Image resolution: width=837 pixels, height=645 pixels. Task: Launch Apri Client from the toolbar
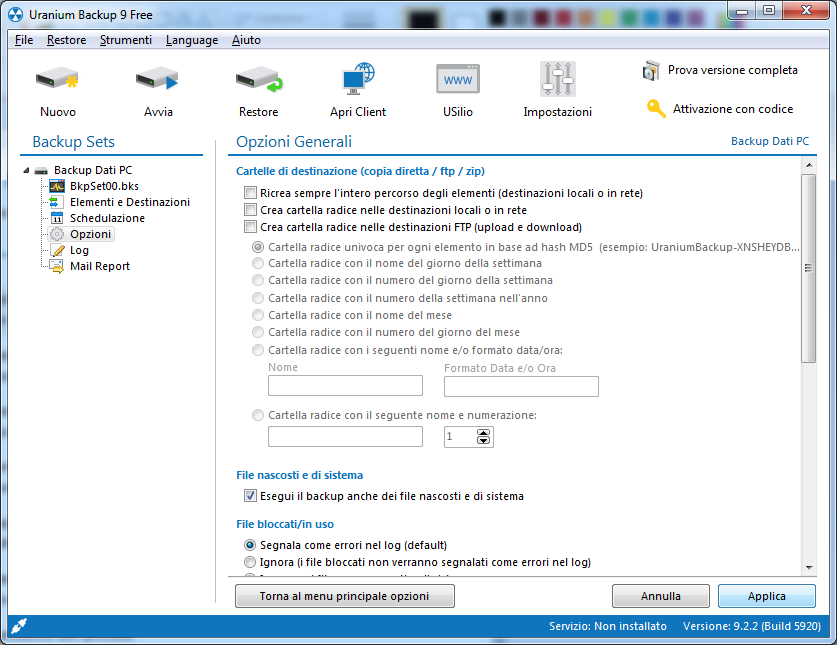(358, 78)
